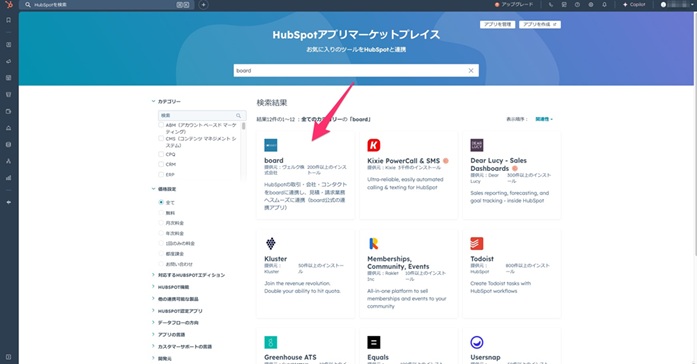Click the plus icon beside global search
Image resolution: width=697 pixels, height=364 pixels.
tap(203, 4)
